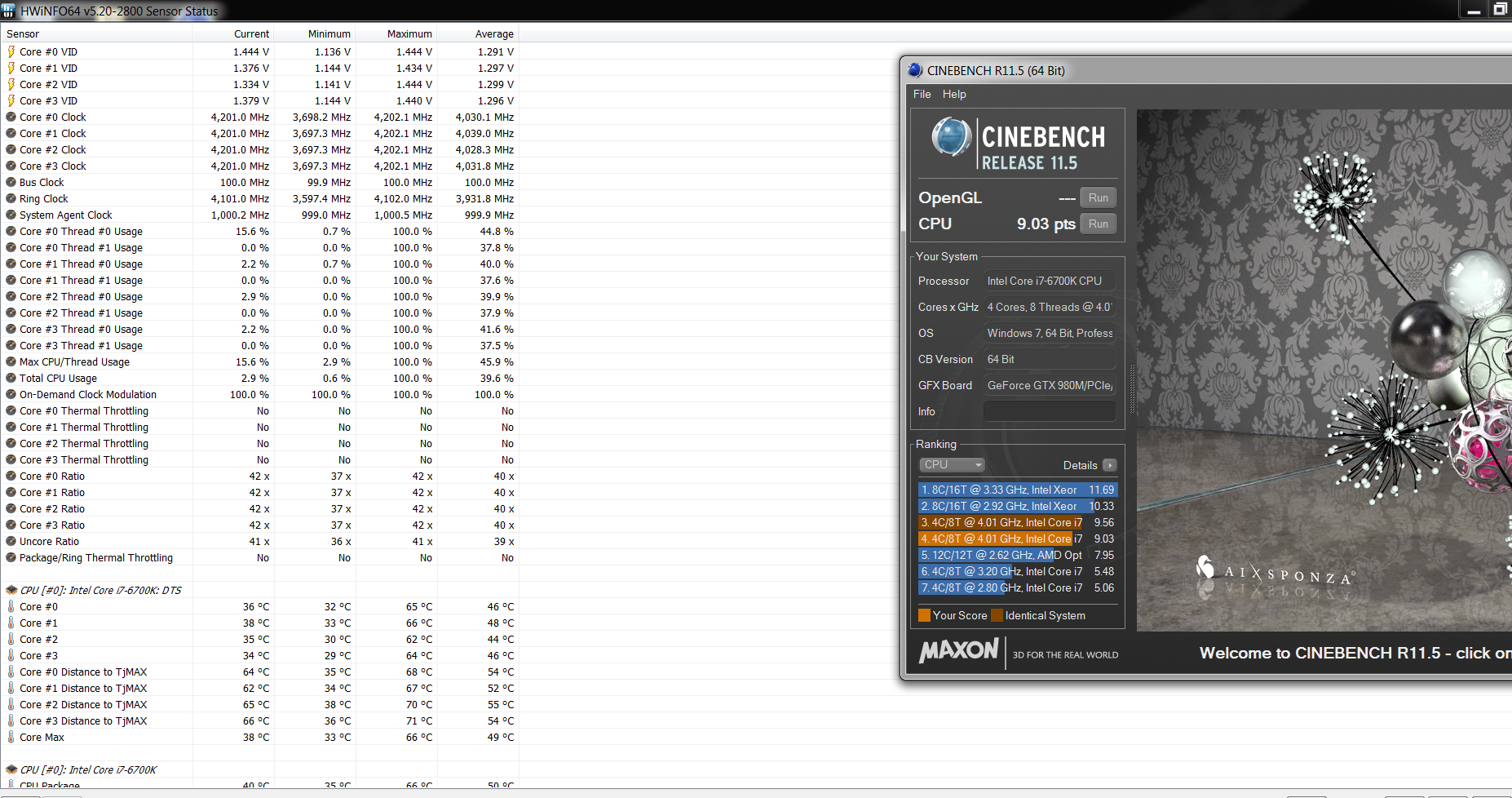Select ranking entry 3 with score 9.56
This screenshot has width=1512, height=798.
[1018, 522]
